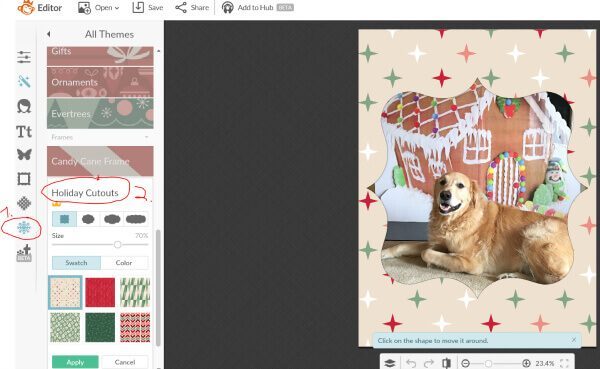Select the Gifts theme item
Image resolution: width=600 pixels, height=369 pixels.
(x=100, y=56)
